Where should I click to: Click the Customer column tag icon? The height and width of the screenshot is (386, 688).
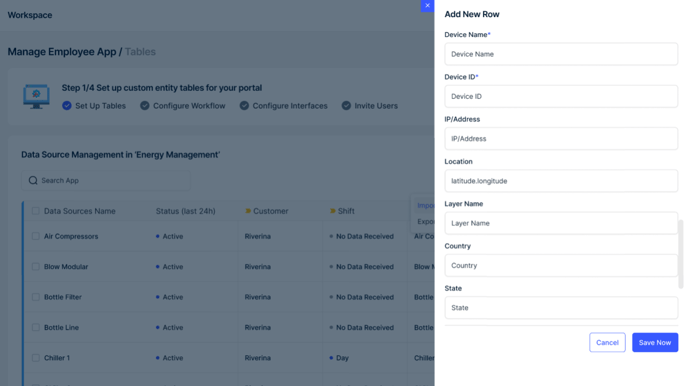(x=248, y=211)
